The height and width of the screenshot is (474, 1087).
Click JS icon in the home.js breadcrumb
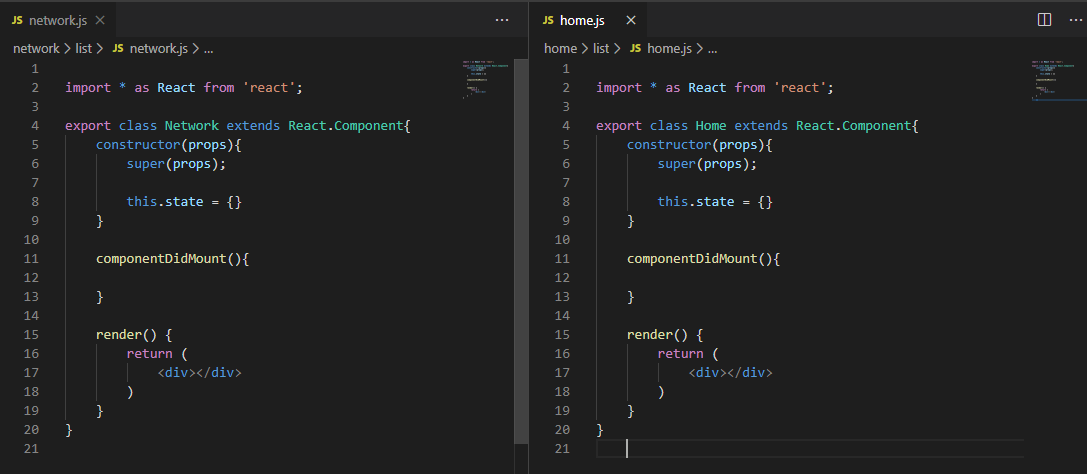(635, 48)
